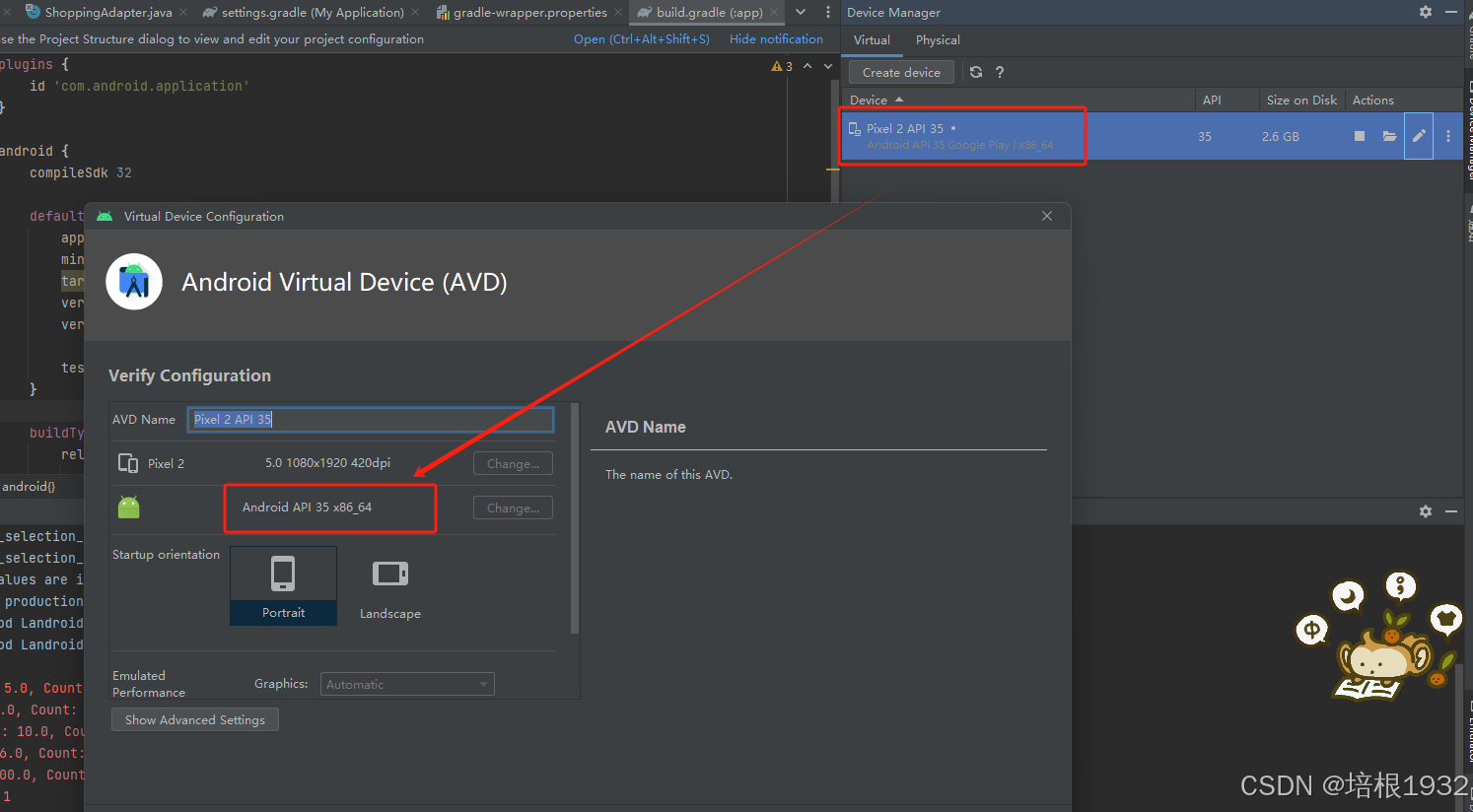The height and width of the screenshot is (812, 1473).
Task: Open the editor tab switcher chevron
Action: (800, 12)
